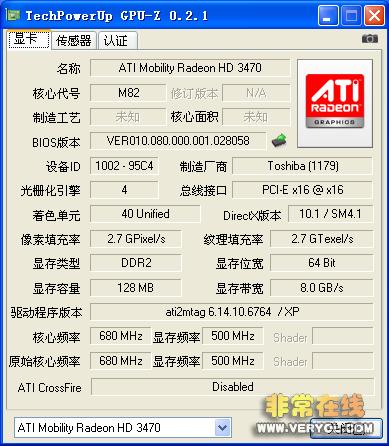
Task: Open the 认证 tab
Action: point(117,41)
